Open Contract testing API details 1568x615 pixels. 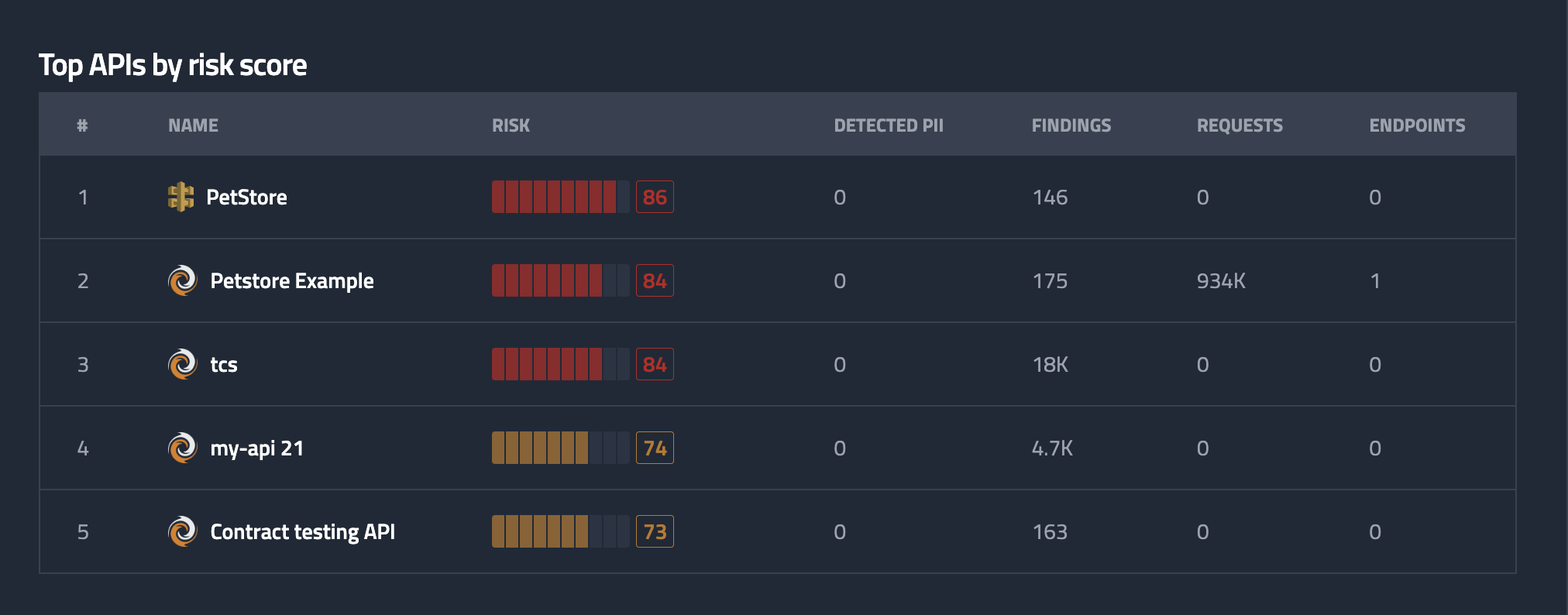[302, 532]
